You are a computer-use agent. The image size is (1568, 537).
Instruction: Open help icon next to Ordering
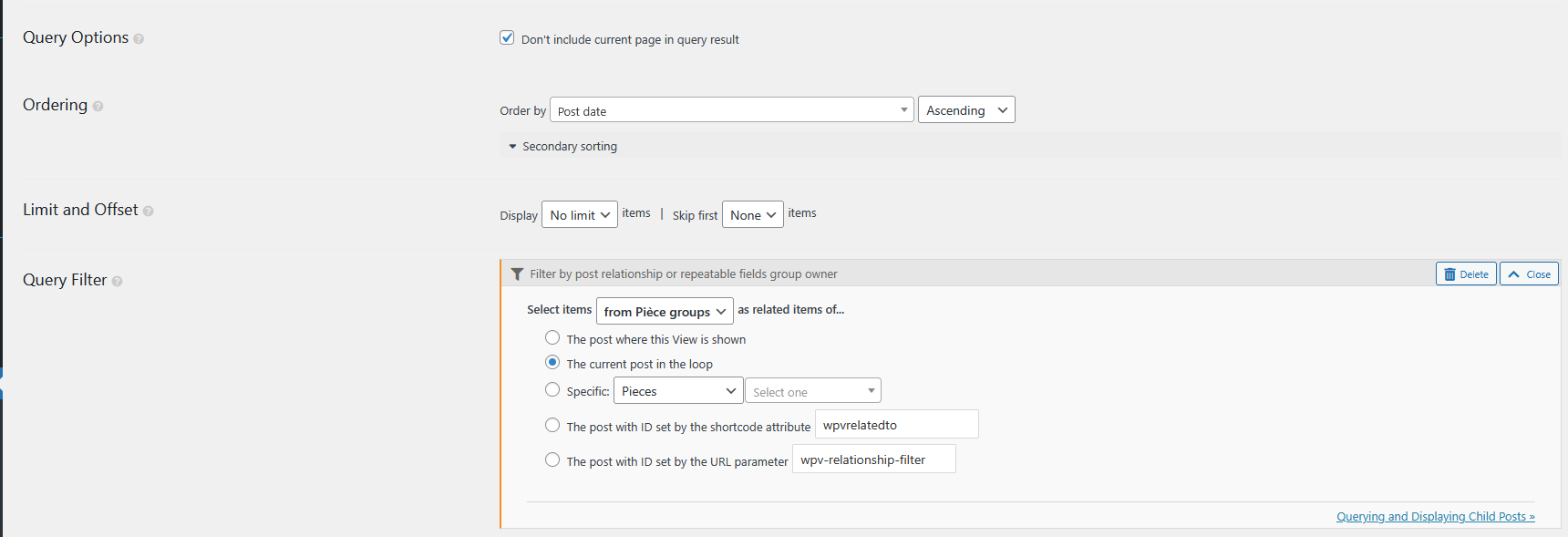click(x=98, y=107)
